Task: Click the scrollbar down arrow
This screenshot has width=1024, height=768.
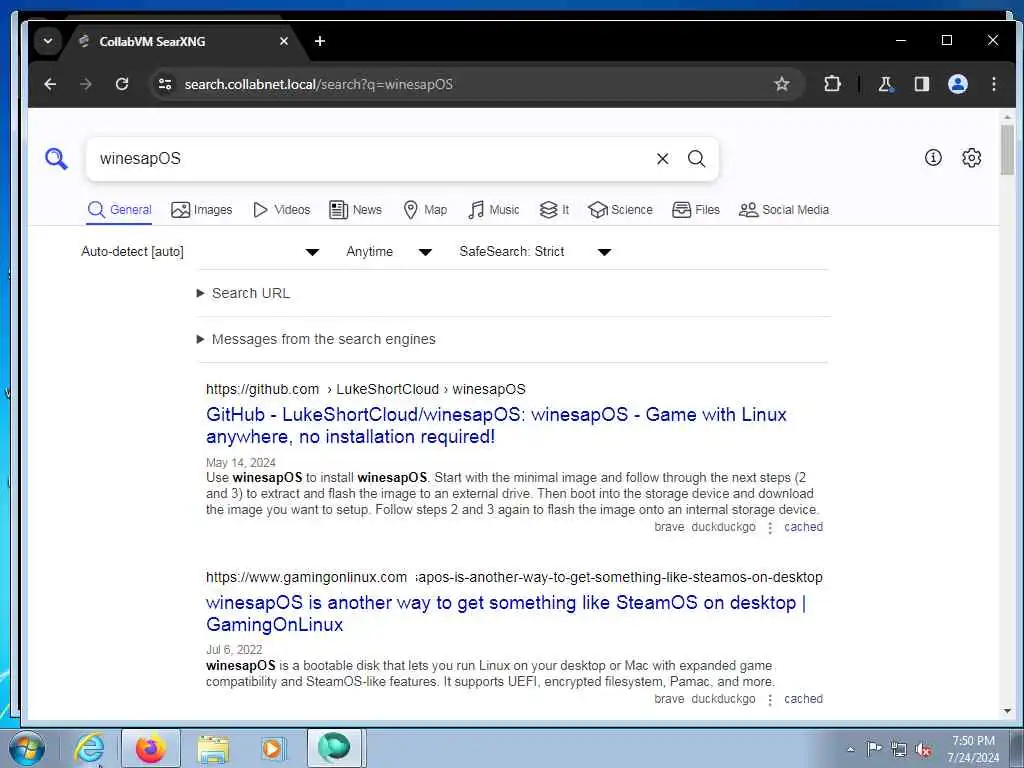Action: (1006, 711)
